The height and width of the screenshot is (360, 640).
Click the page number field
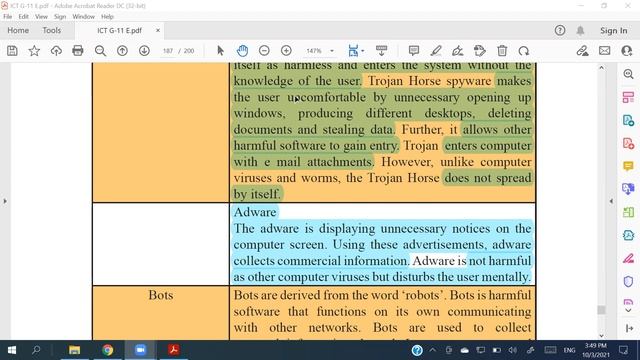click(x=168, y=51)
